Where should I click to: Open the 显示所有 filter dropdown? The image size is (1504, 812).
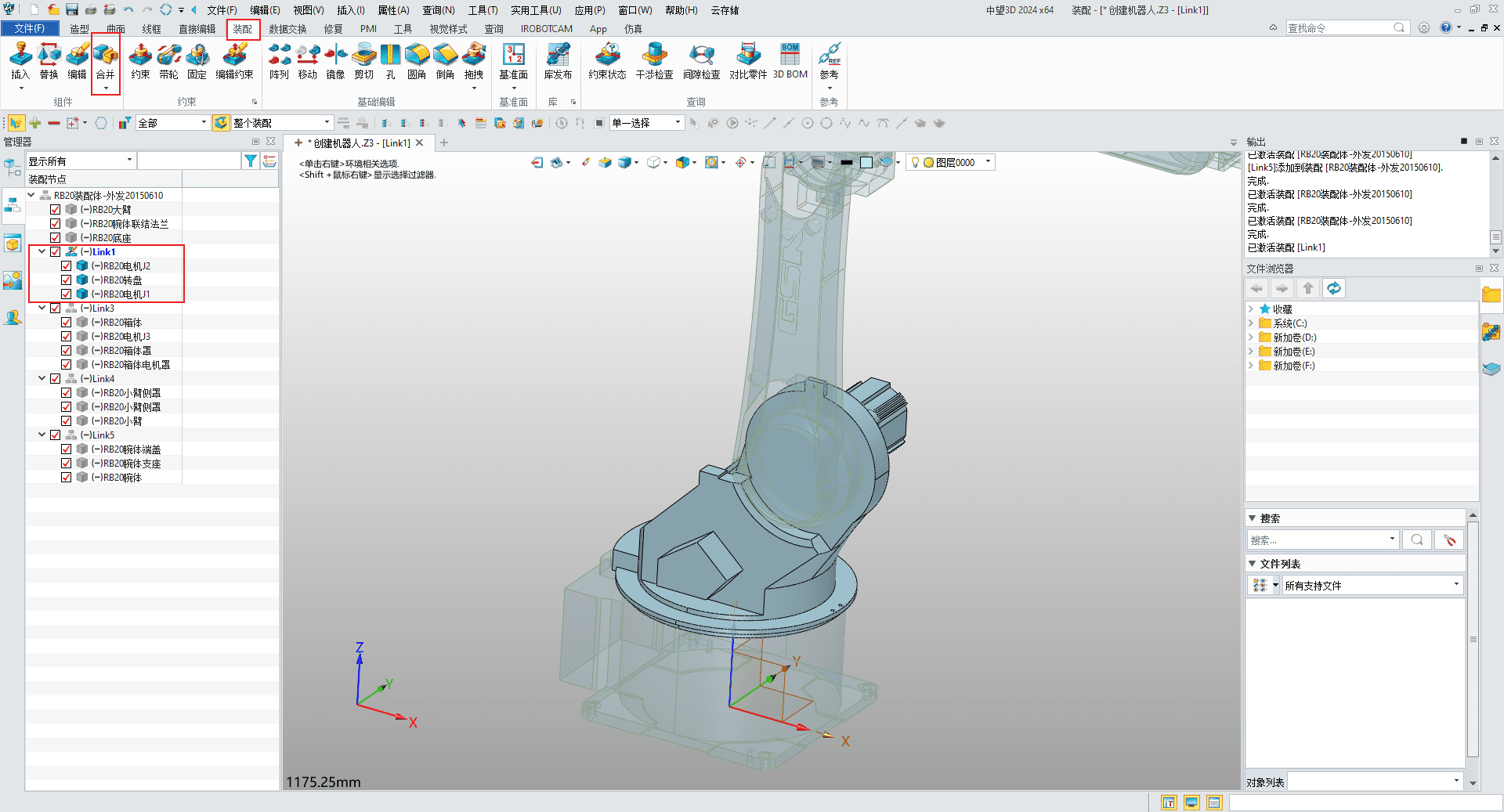click(x=81, y=161)
